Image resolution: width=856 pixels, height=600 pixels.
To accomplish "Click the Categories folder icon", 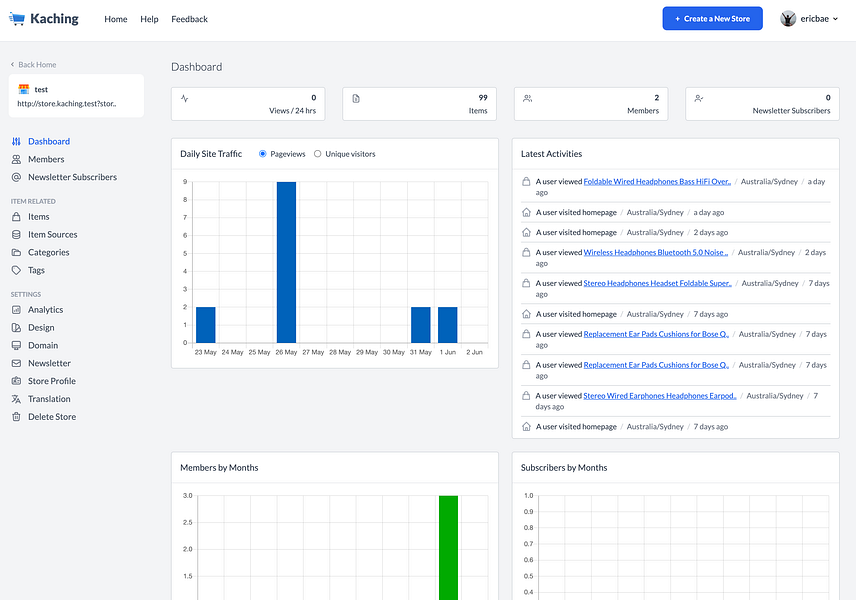I will [x=16, y=252].
